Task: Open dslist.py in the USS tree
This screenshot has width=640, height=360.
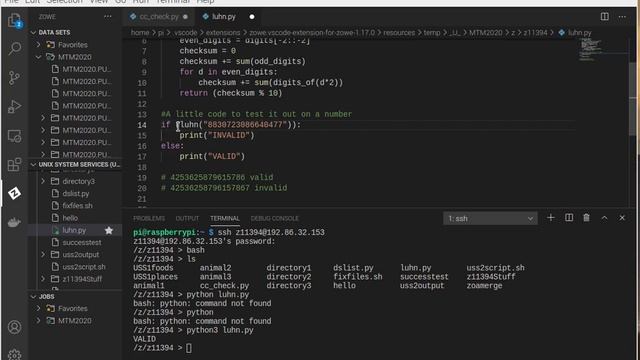Action: click(75, 194)
